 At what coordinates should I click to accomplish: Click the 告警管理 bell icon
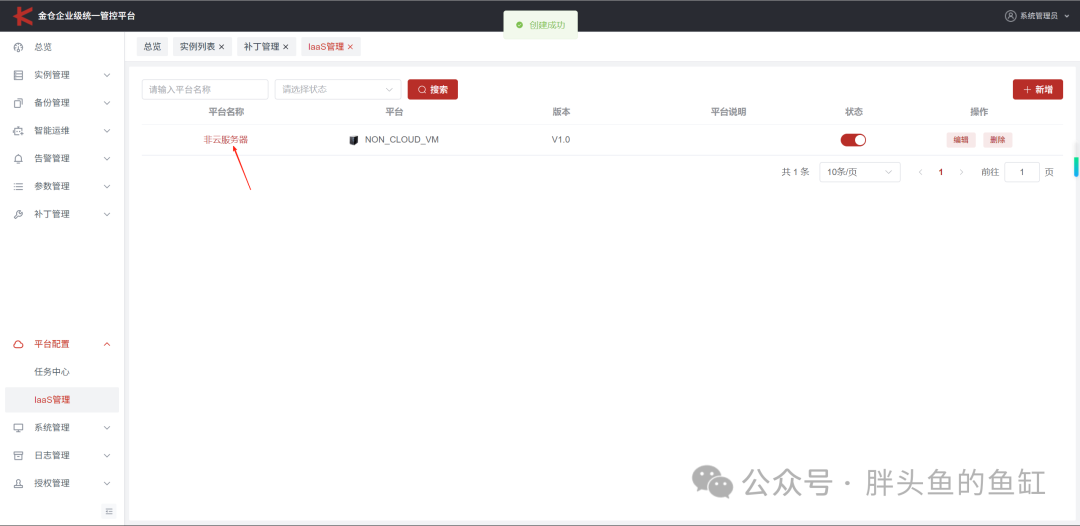coord(19,158)
